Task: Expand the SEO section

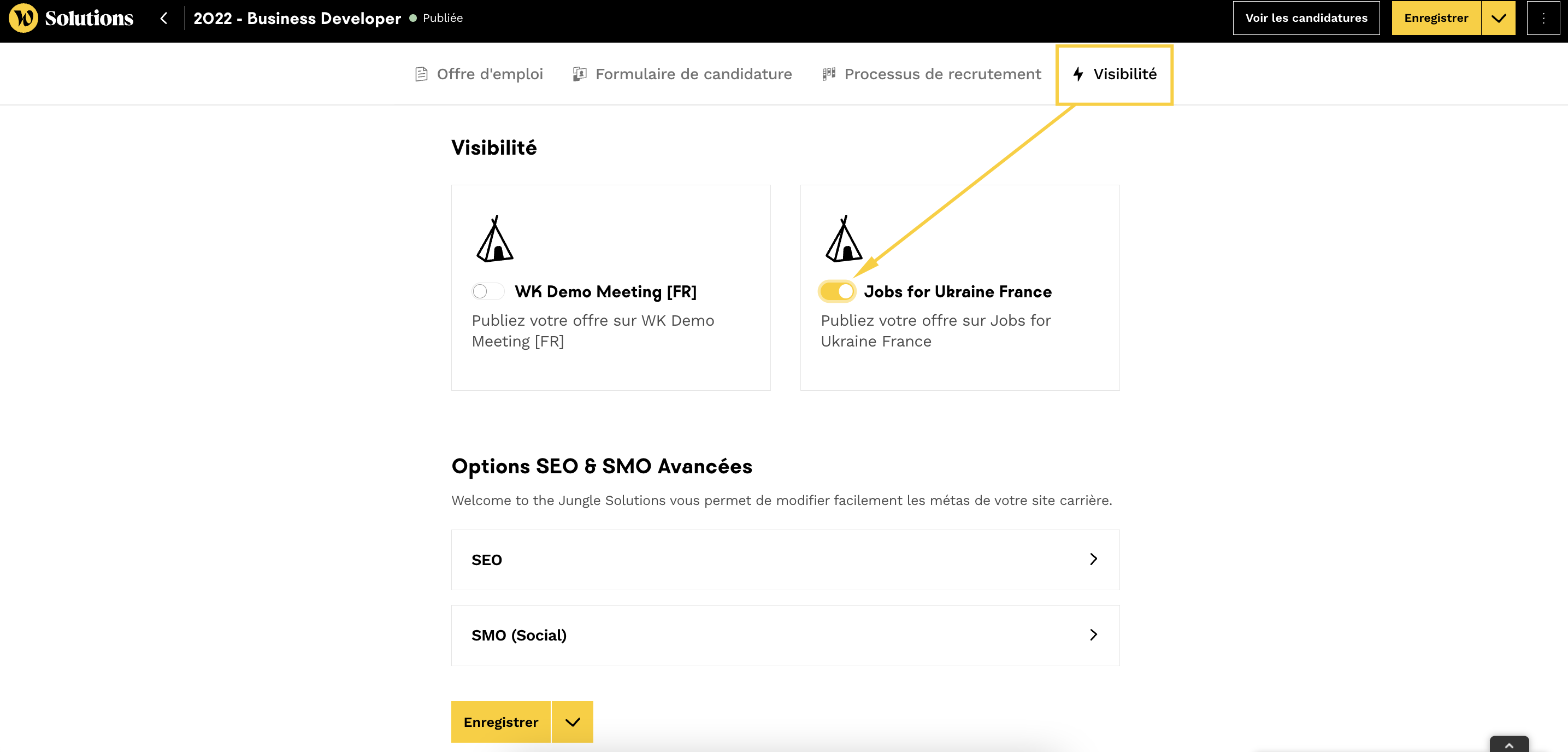Action: coord(785,560)
